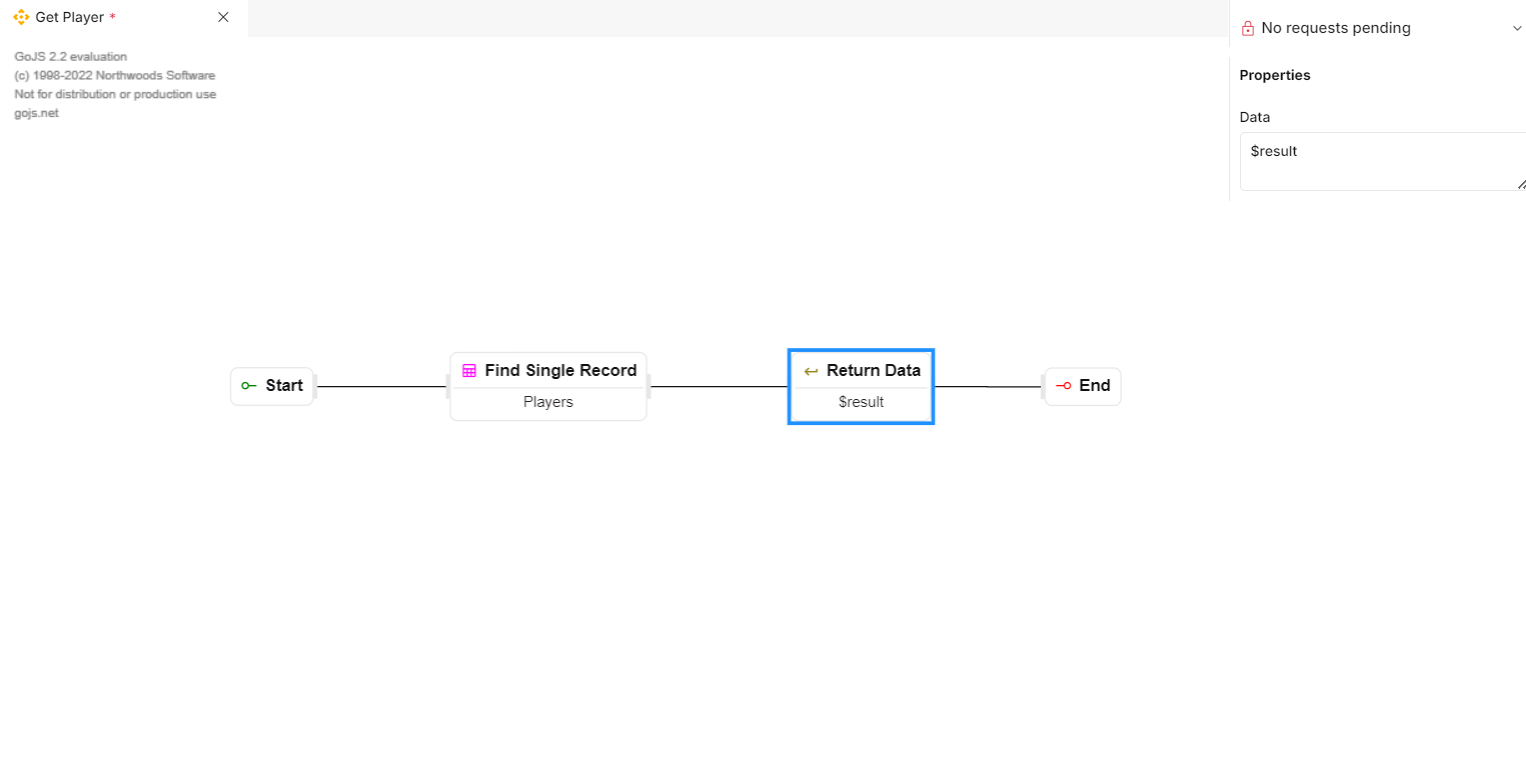Select the Return Data node title

(x=874, y=371)
